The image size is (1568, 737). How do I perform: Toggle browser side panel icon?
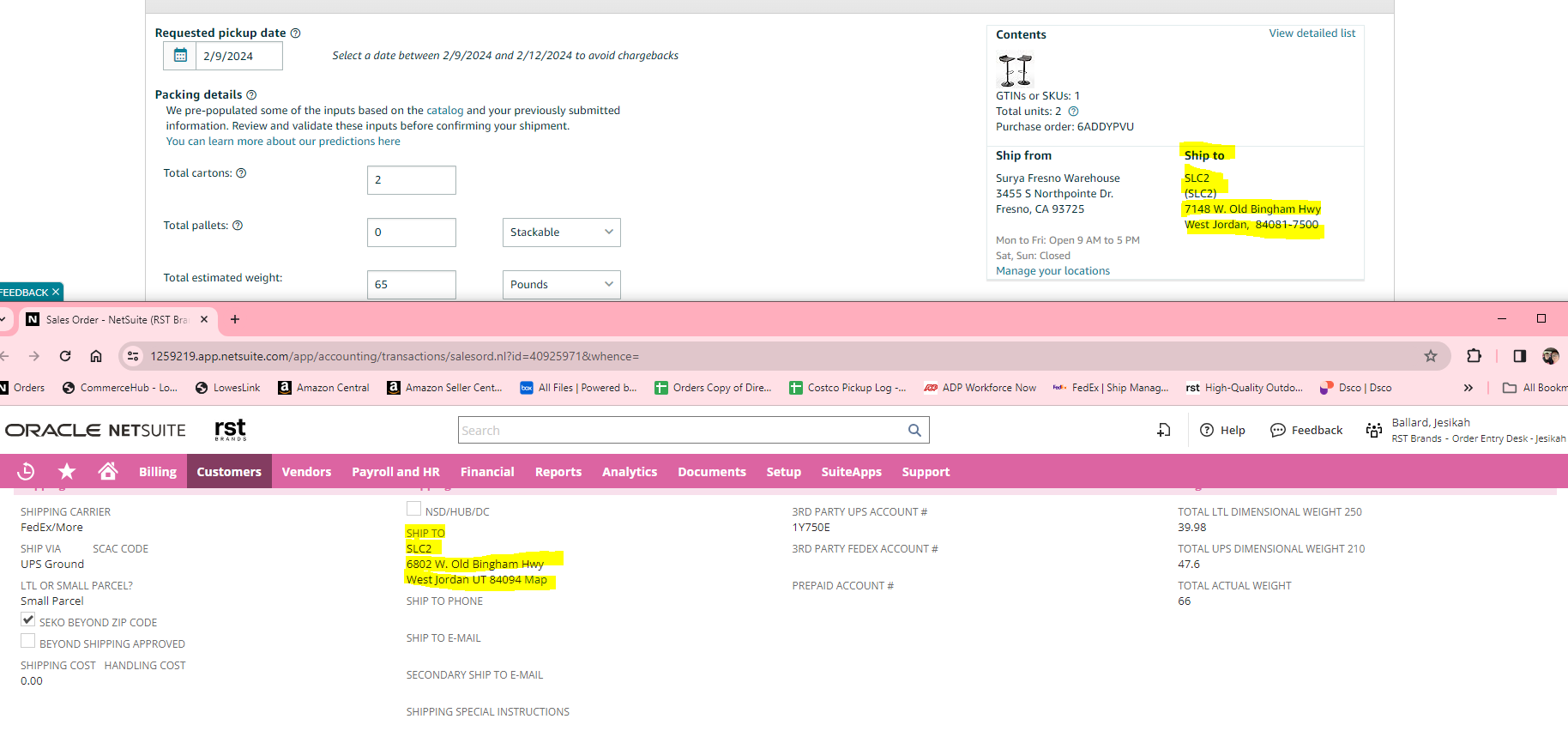1520,356
